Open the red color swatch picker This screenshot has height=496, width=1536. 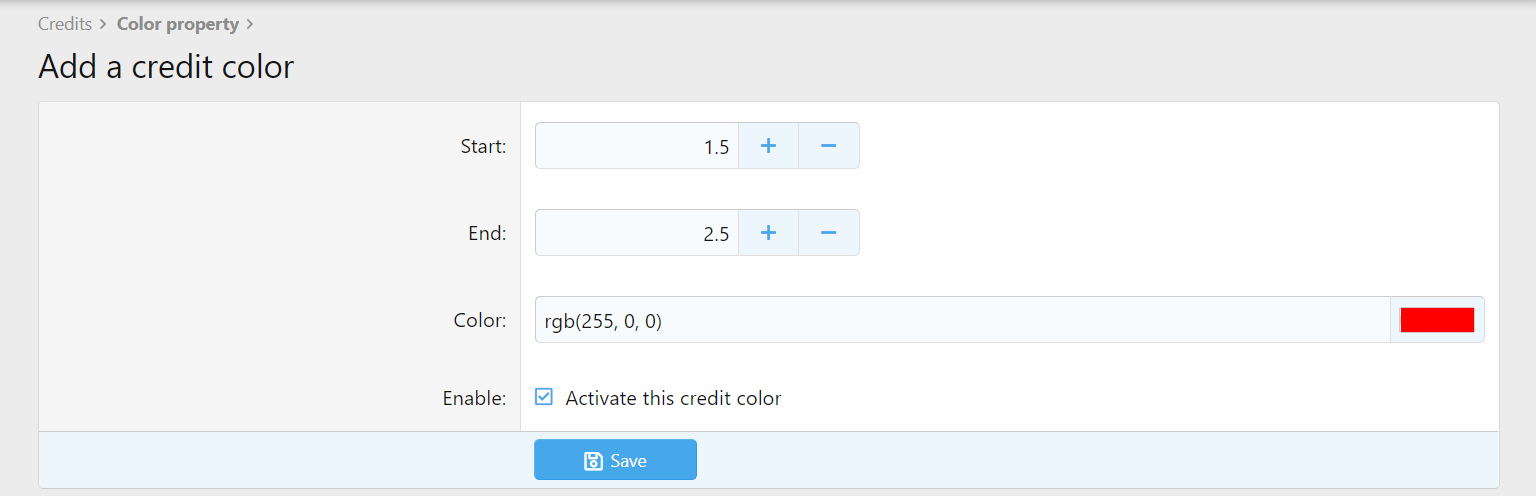(1437, 320)
